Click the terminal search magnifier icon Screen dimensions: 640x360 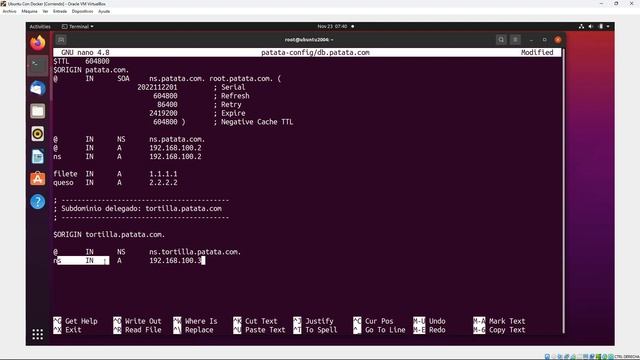point(501,40)
